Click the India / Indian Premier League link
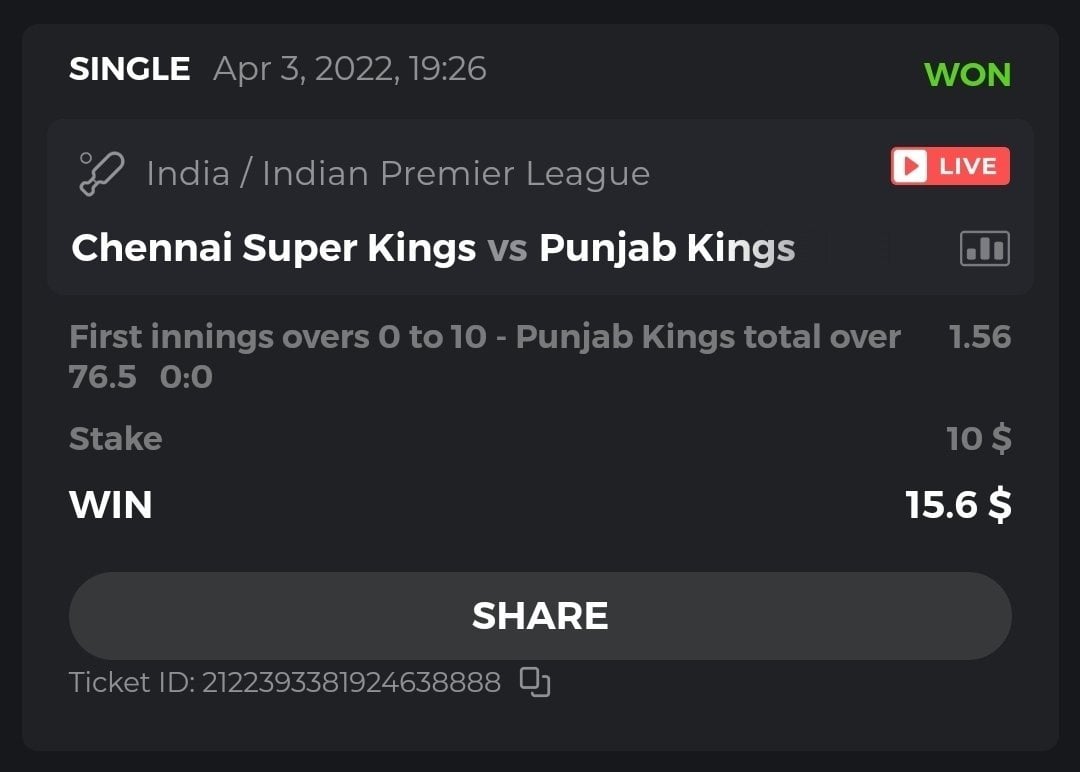This screenshot has width=1080, height=772. 398,174
